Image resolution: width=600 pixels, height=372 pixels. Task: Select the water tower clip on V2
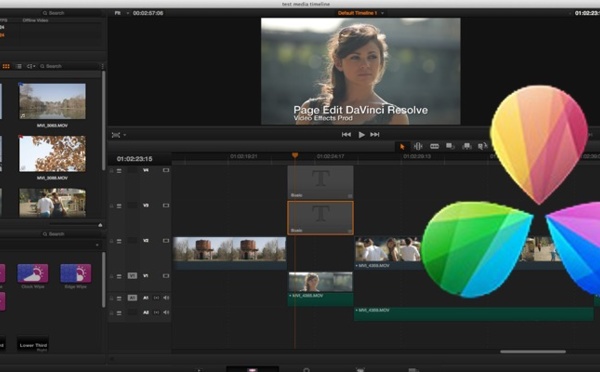click(x=229, y=253)
